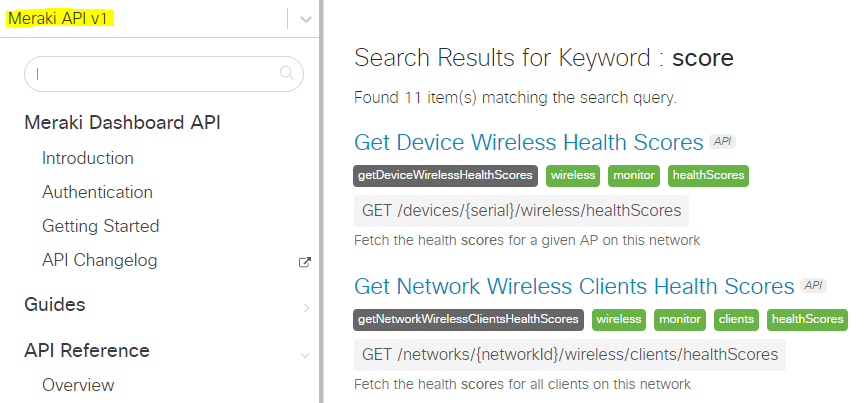Select the clients tag on second result

coord(737,320)
